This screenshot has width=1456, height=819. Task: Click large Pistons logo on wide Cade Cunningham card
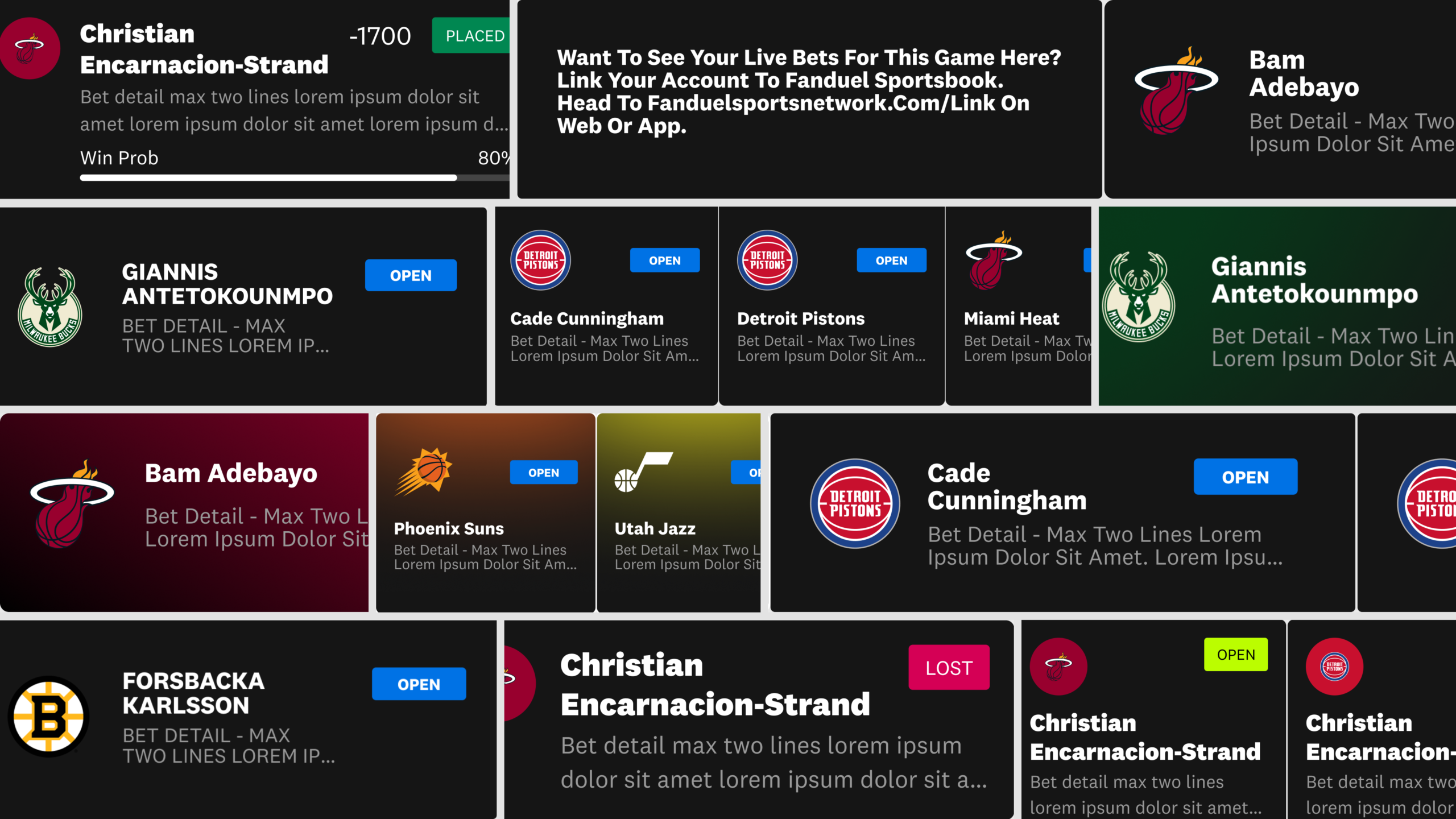click(855, 504)
